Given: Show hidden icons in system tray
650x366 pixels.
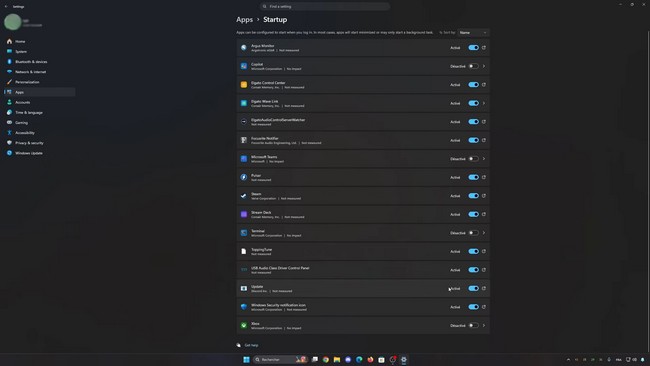Looking at the screenshot, I should tap(568, 359).
